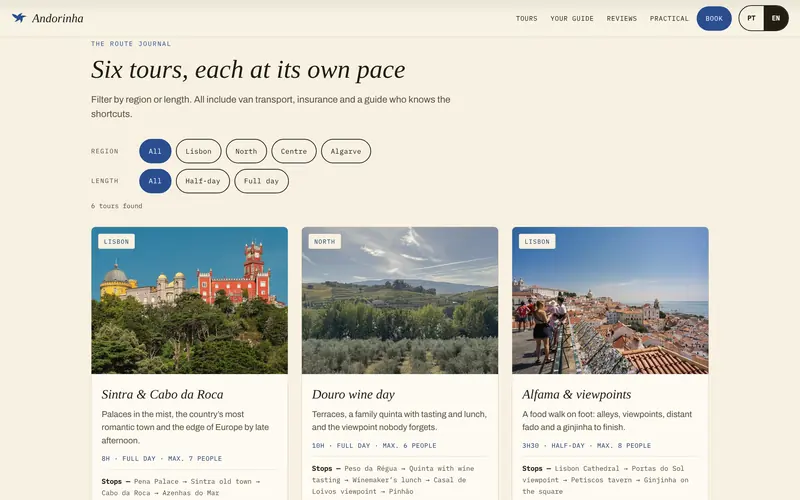Click the Alfama stops list starting 'Lisbon Cathedral'
The width and height of the screenshot is (800, 500).
[x=605, y=480]
